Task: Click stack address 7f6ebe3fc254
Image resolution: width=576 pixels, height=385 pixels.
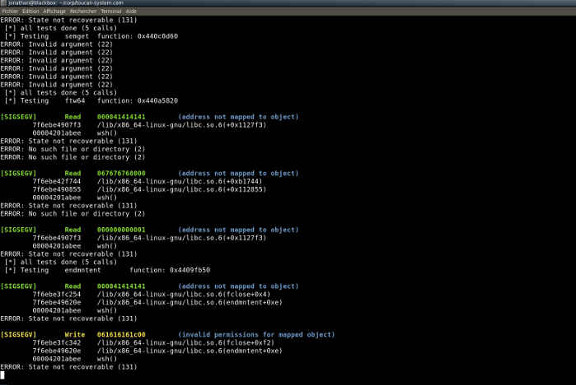Action: (57, 294)
